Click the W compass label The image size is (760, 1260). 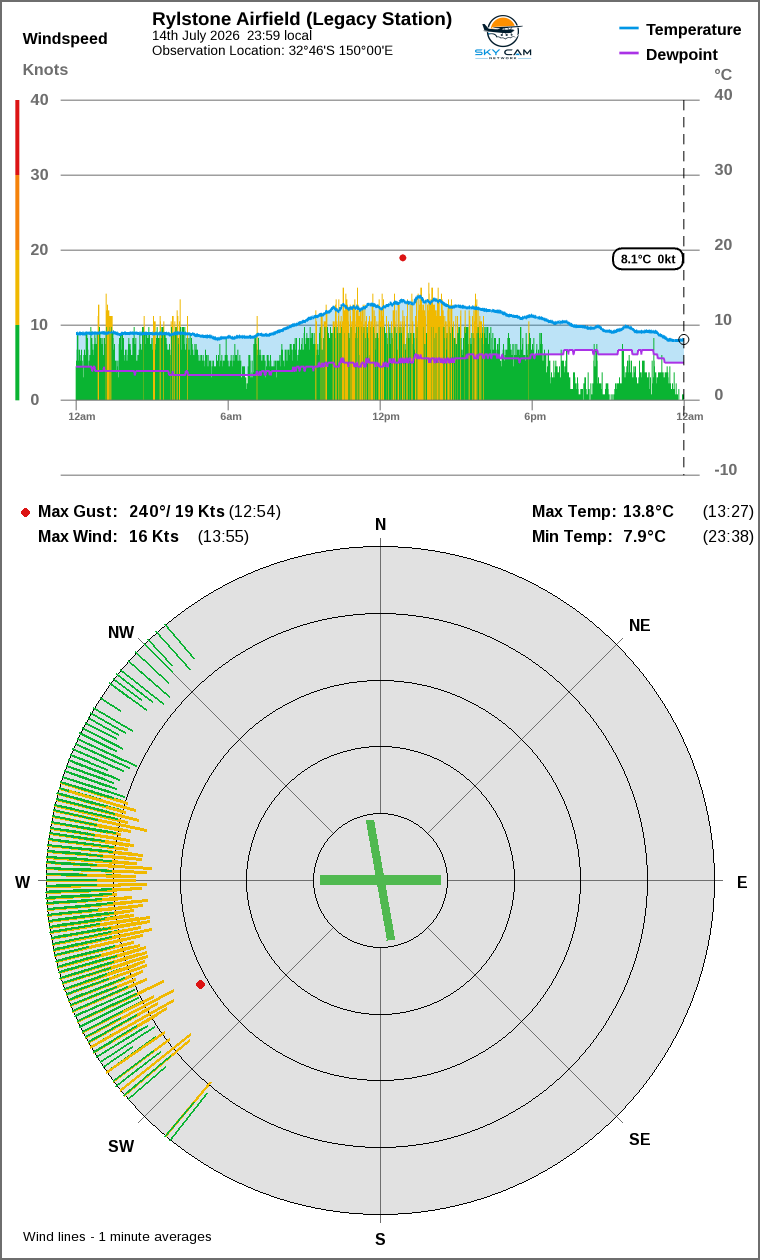click(22, 882)
